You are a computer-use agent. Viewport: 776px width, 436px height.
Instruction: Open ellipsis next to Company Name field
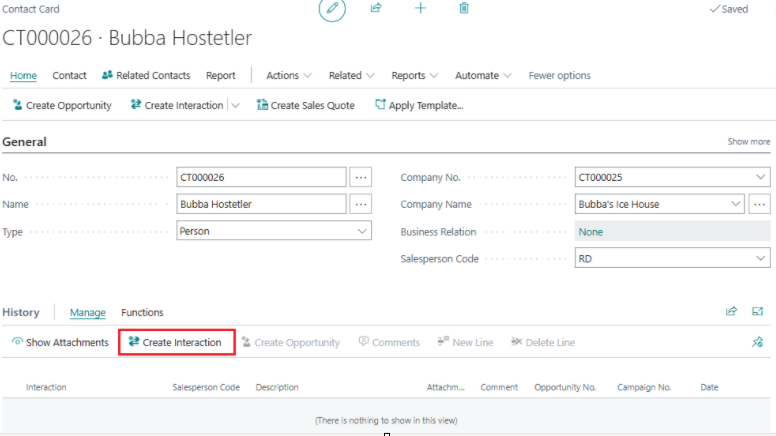[760, 204]
